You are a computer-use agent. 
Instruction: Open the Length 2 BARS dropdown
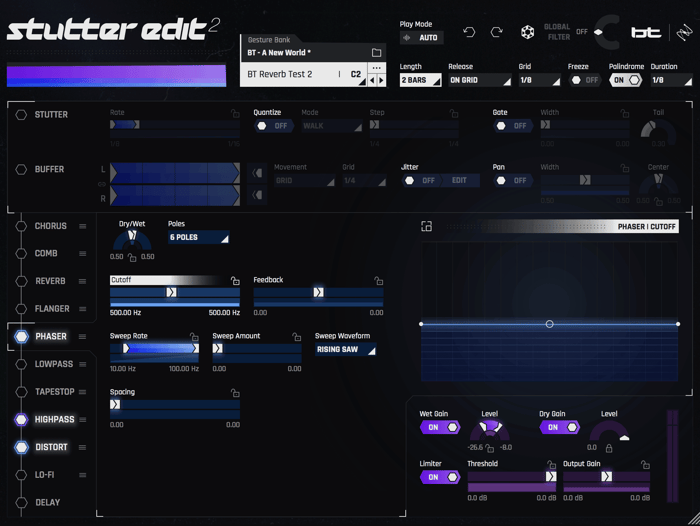(x=420, y=80)
